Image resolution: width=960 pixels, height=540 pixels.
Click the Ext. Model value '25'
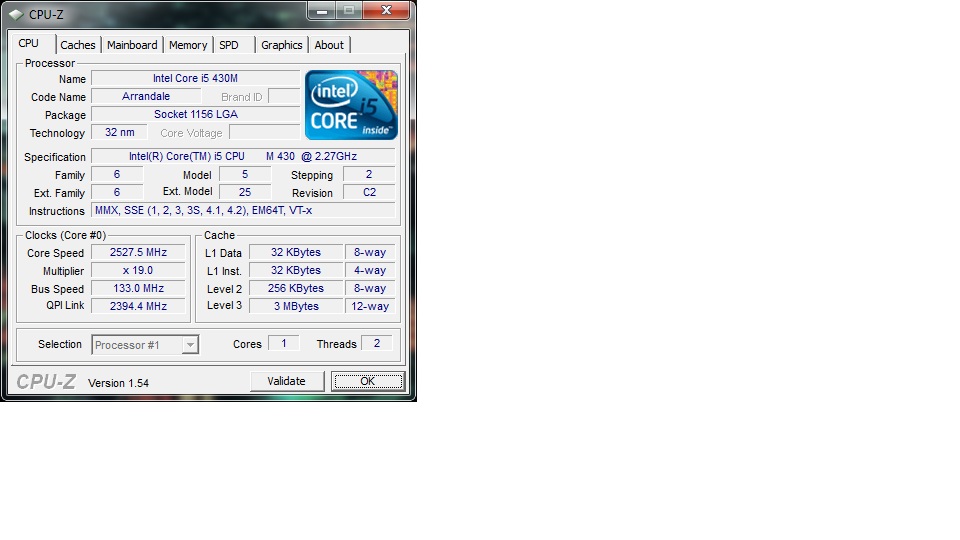[245, 192]
